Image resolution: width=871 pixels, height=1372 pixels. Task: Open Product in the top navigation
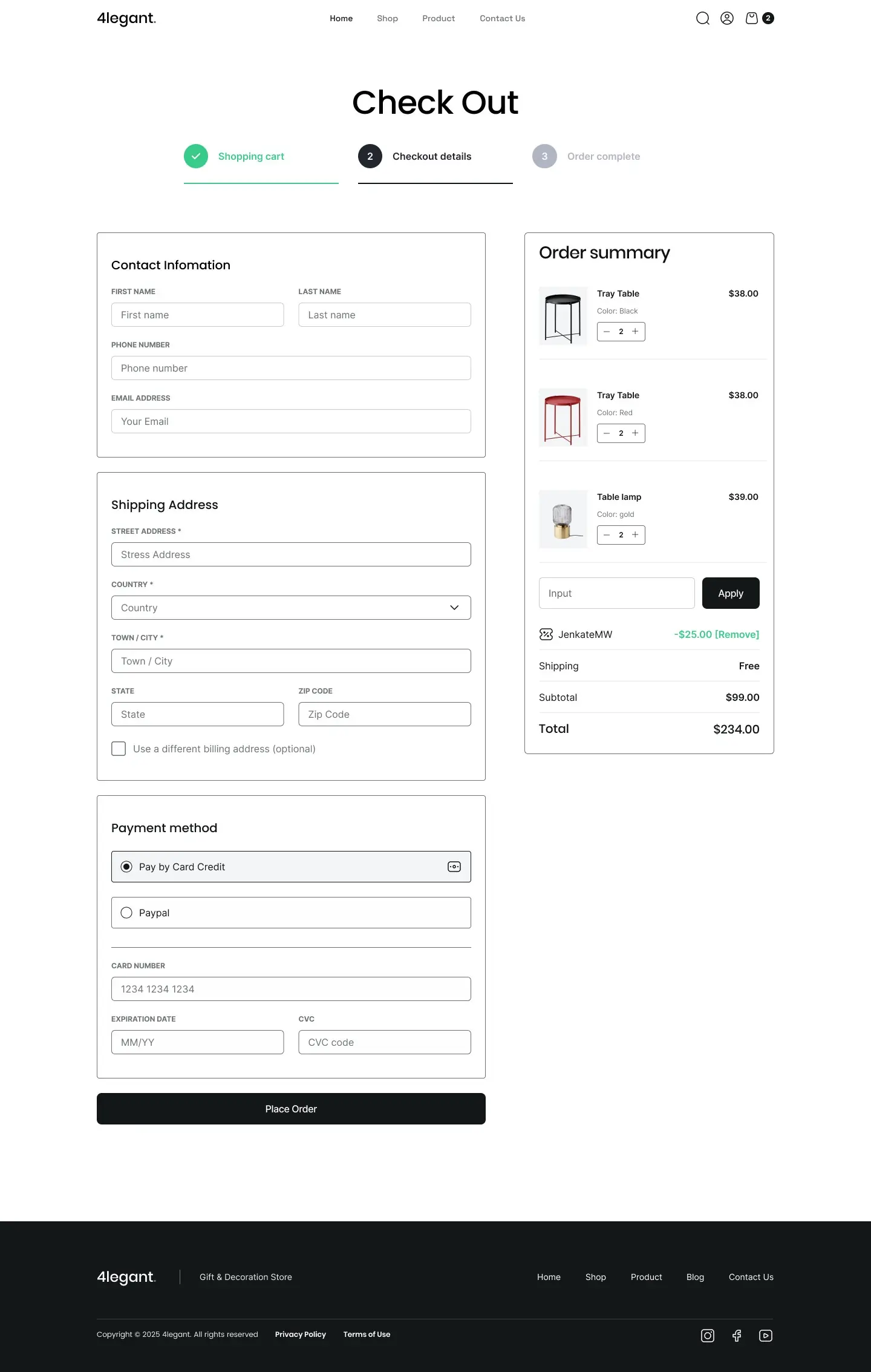point(439,19)
